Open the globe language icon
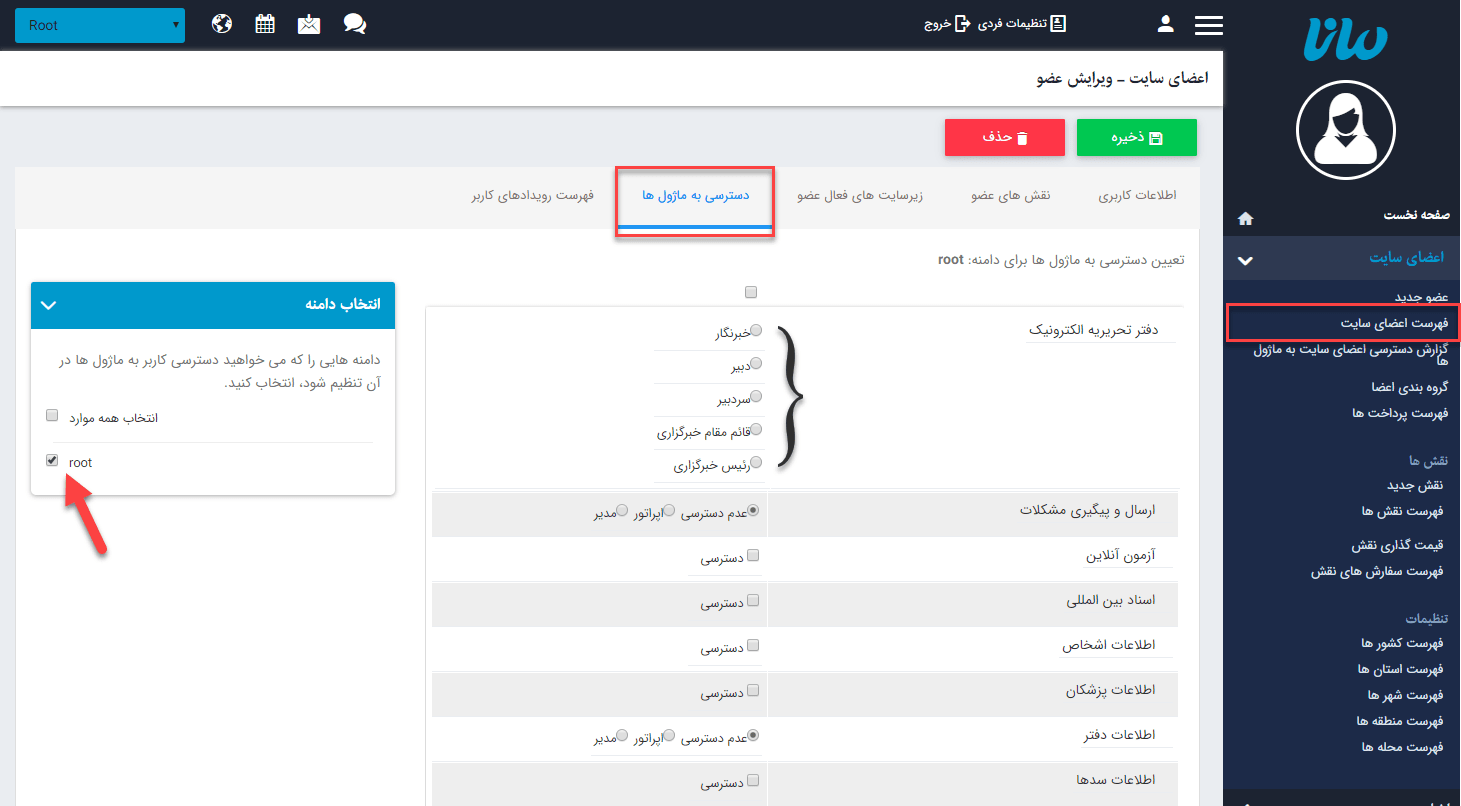The height and width of the screenshot is (806, 1461). 221,23
